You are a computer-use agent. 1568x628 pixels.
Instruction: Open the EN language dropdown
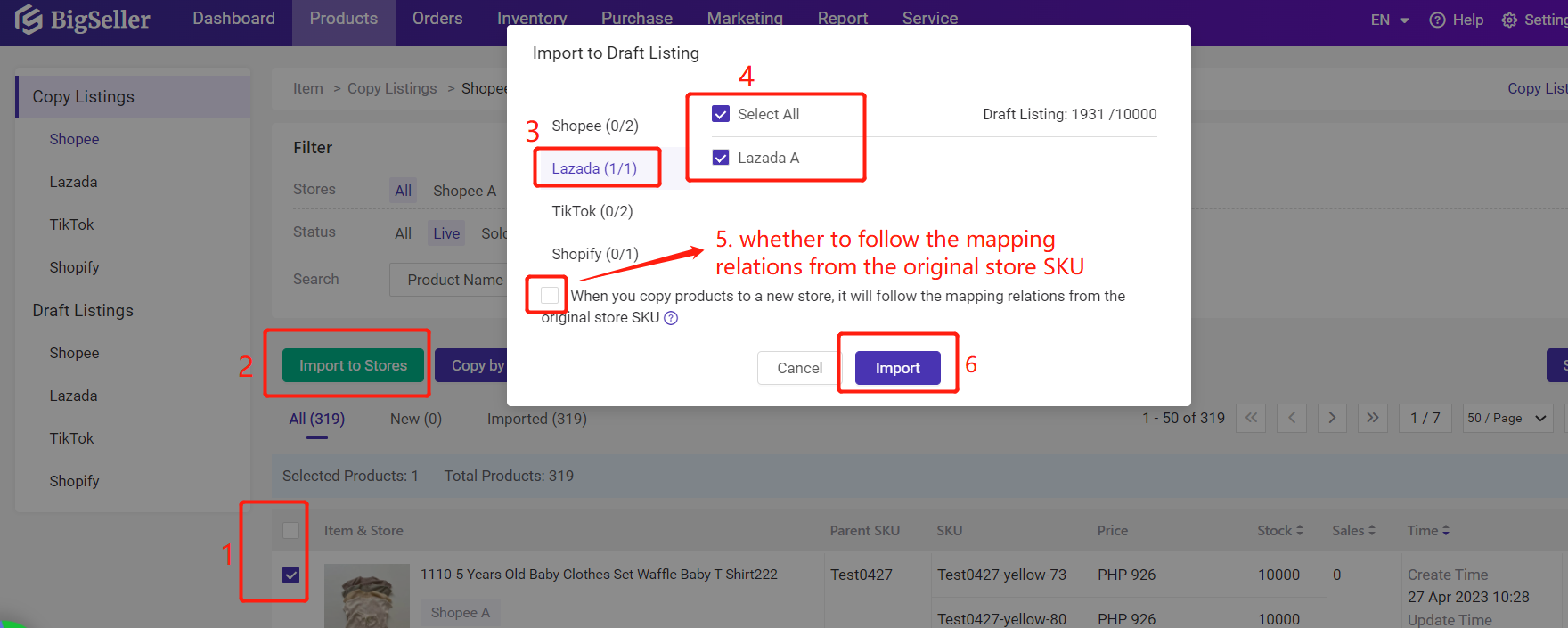pyautogui.click(x=1389, y=20)
